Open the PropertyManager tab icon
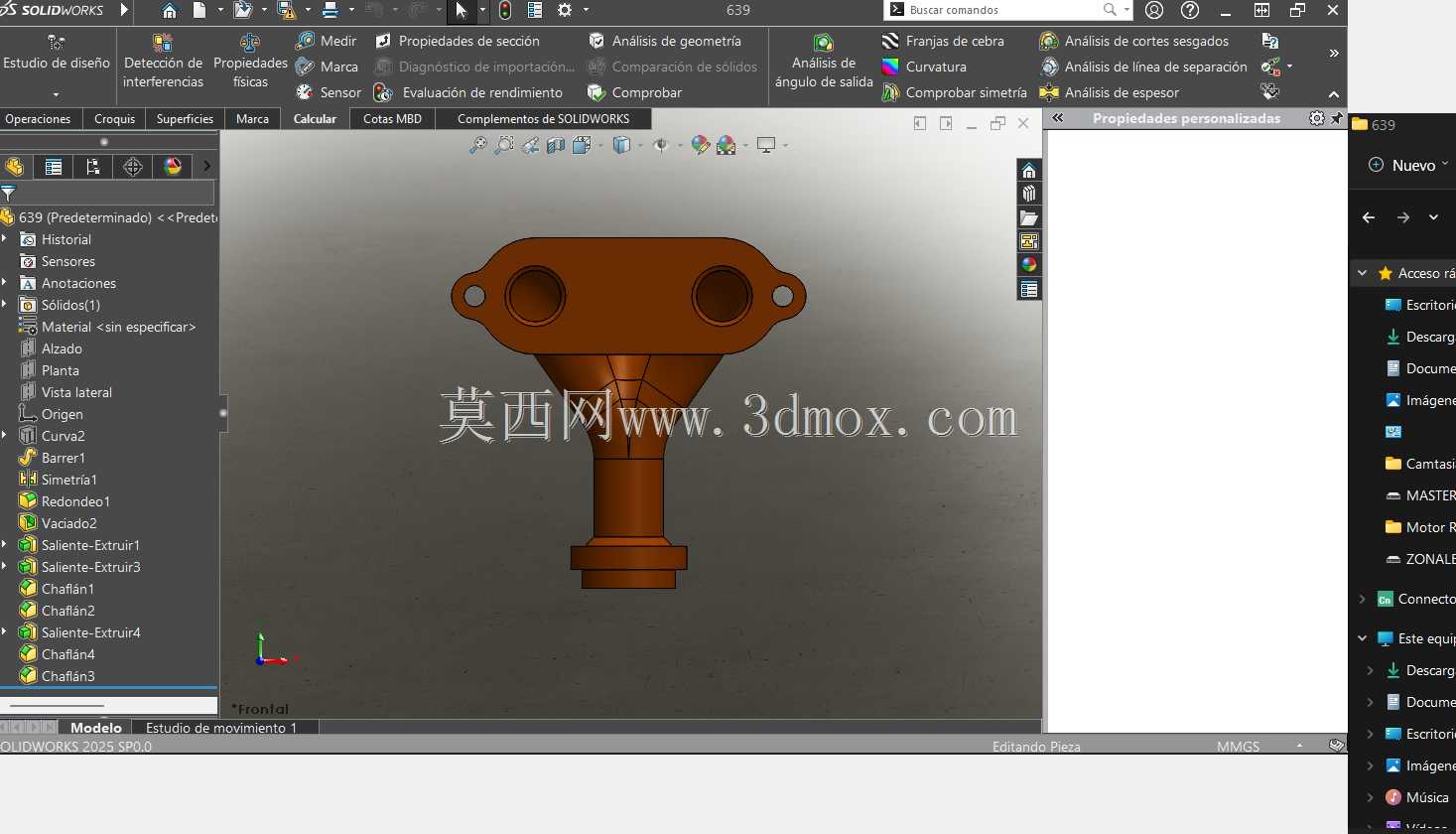This screenshot has width=1456, height=834. [x=54, y=167]
